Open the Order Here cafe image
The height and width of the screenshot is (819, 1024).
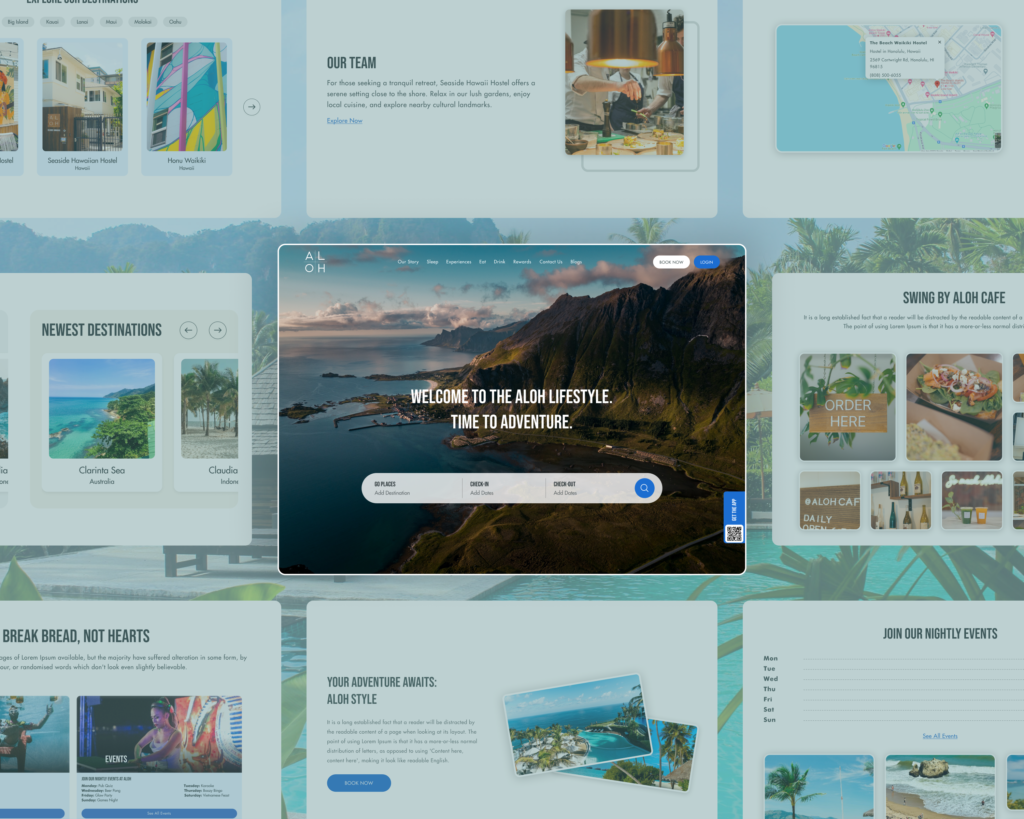point(847,406)
